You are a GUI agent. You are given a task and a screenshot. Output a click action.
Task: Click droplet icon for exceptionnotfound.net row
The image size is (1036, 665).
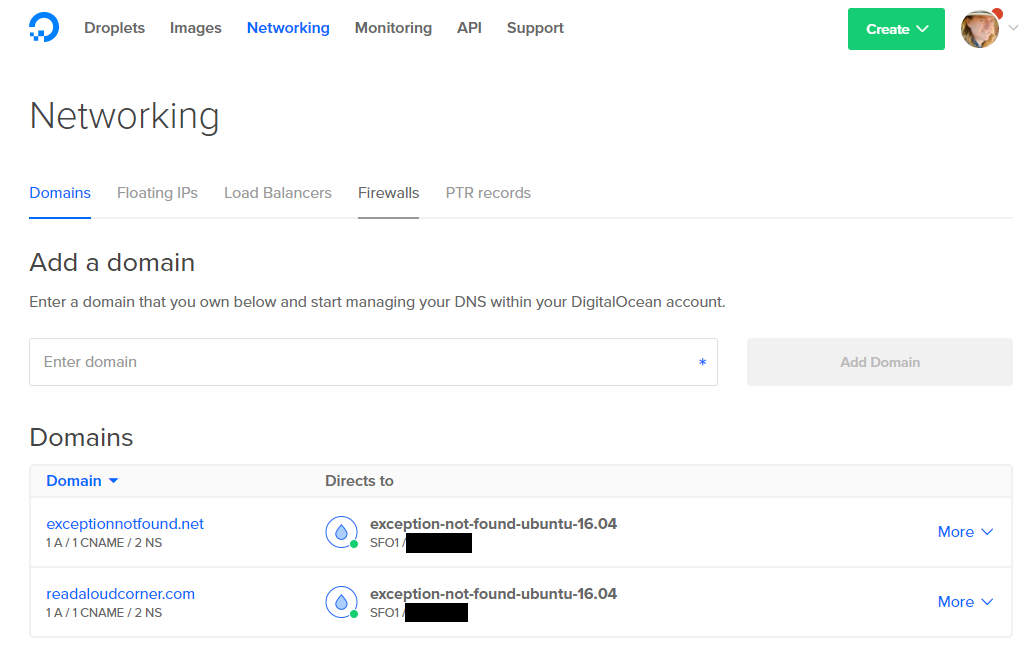pos(342,532)
